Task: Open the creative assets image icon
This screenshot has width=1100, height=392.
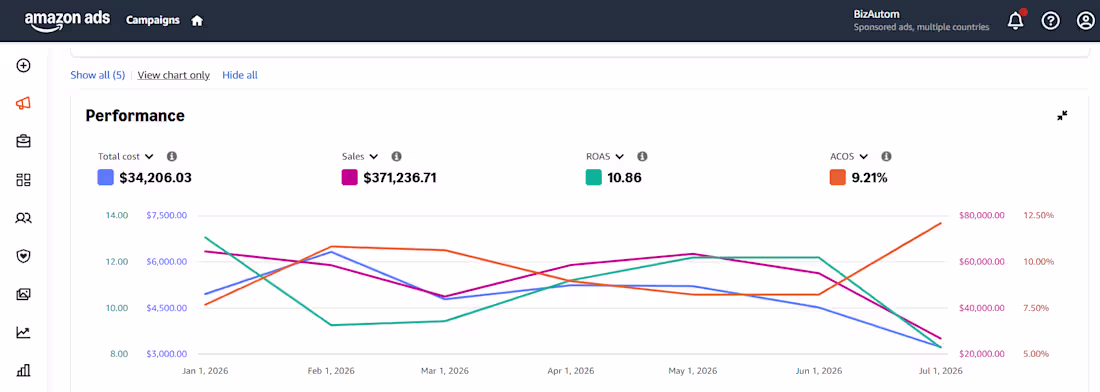Action: (x=23, y=295)
